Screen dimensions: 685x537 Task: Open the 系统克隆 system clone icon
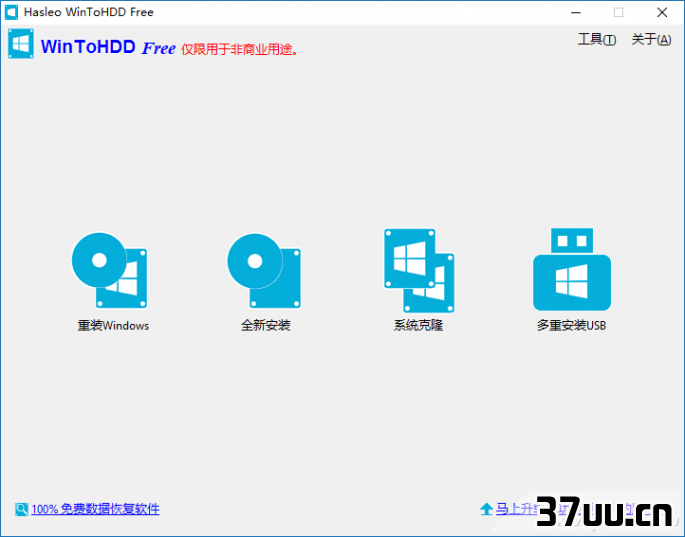click(x=419, y=270)
